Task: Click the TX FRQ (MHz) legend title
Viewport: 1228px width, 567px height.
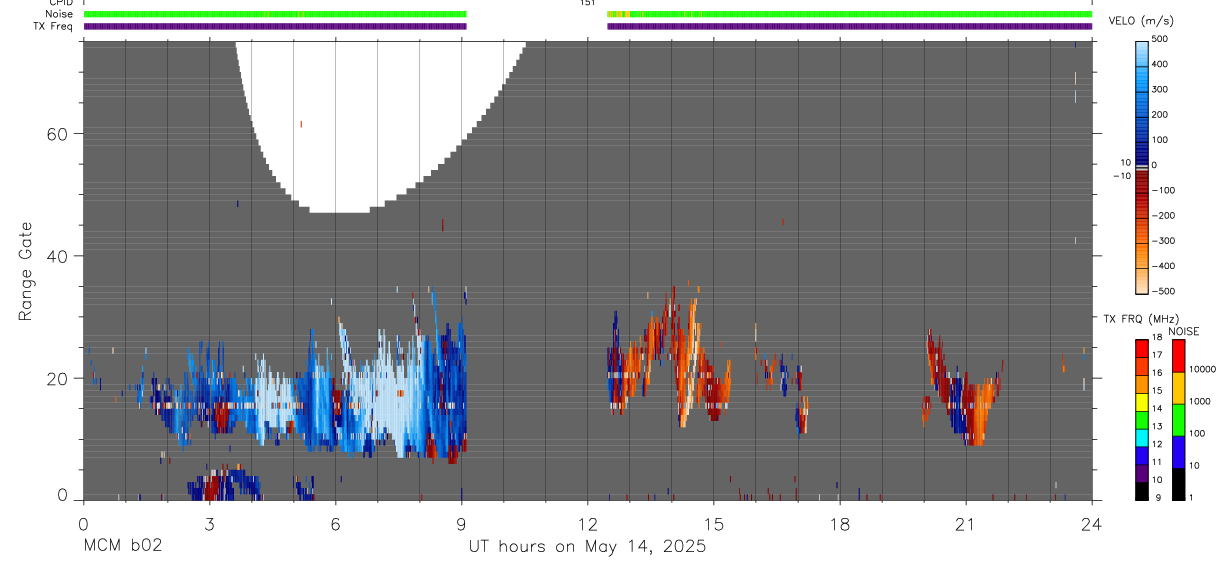Action: pos(1140,319)
